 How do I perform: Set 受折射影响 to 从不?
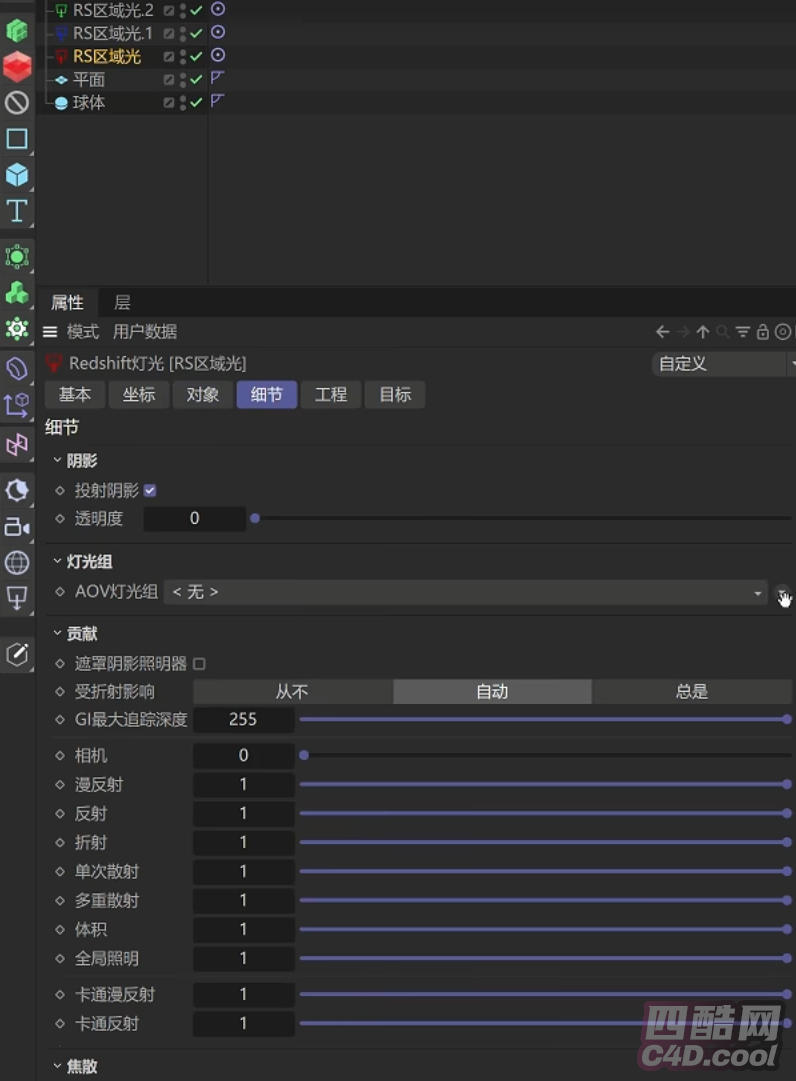pyautogui.click(x=292, y=692)
